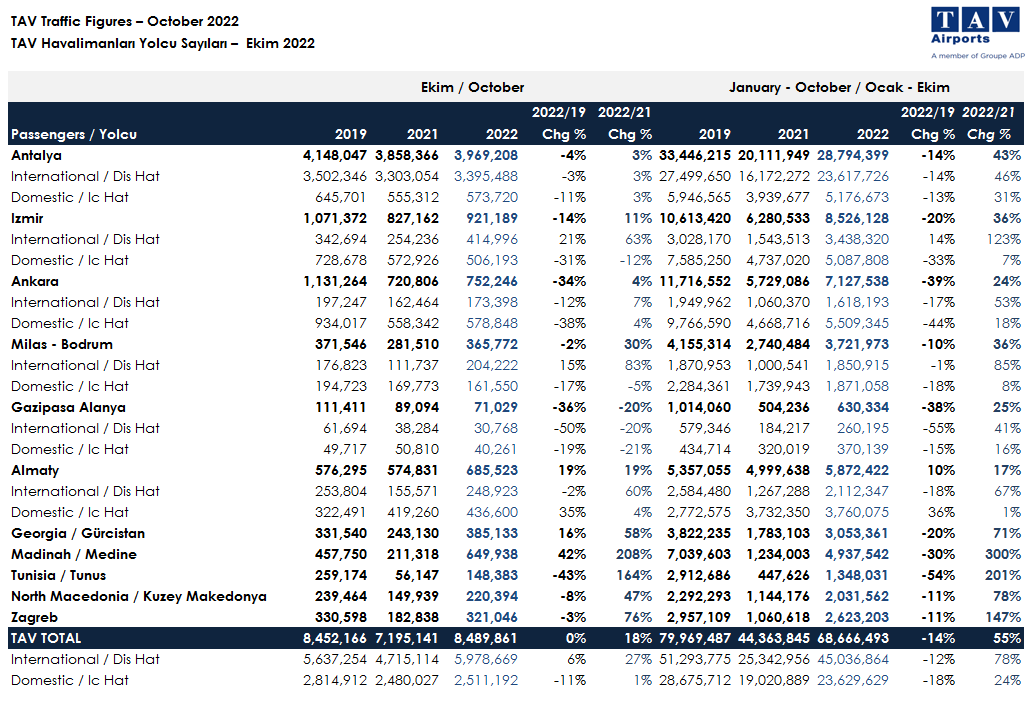Click Antalya year-to-date 2022 value 28,794,399
This screenshot has width=1026, height=701.
[x=853, y=156]
